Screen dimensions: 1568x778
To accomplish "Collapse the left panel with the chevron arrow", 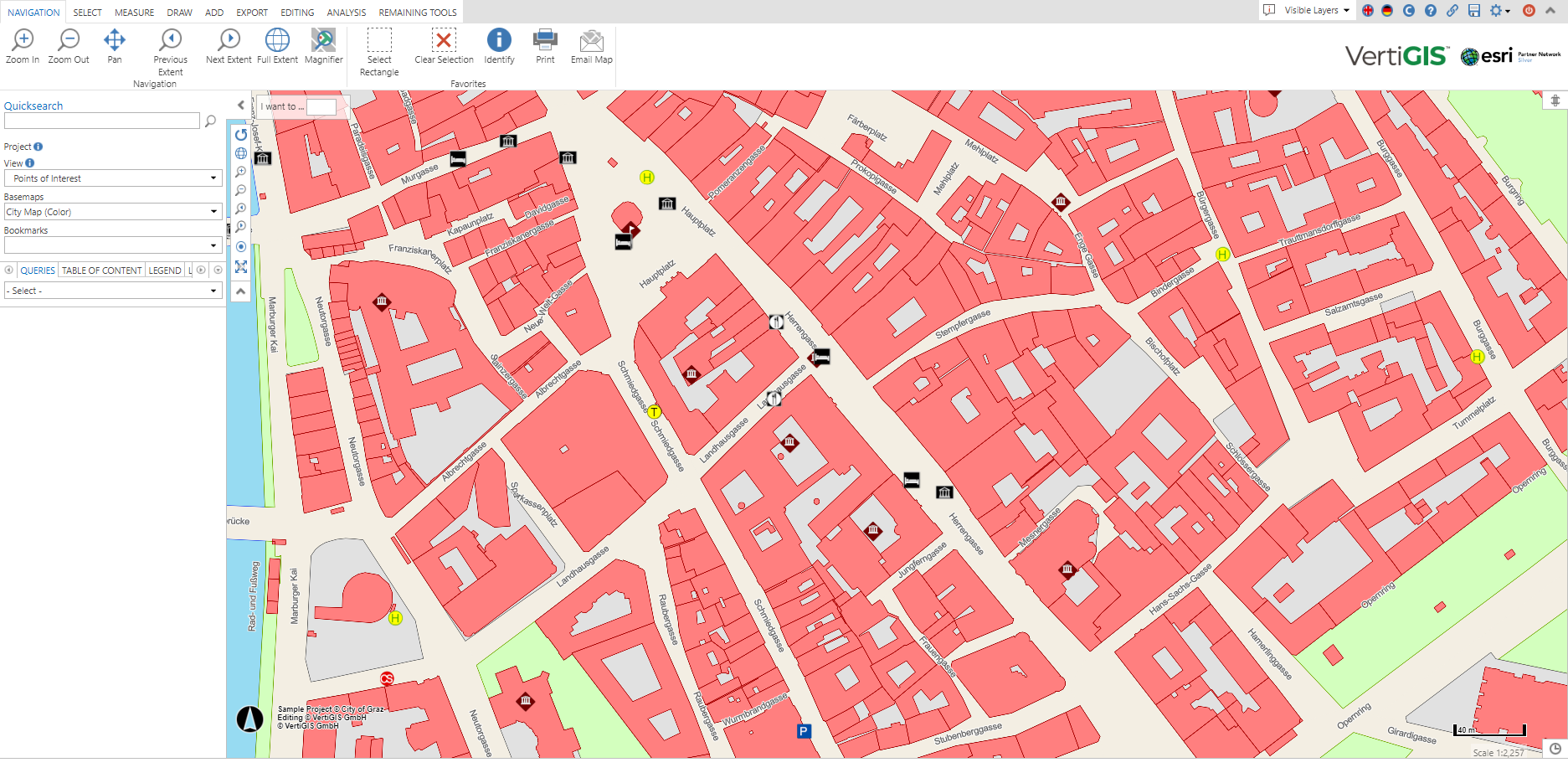I will [x=240, y=105].
